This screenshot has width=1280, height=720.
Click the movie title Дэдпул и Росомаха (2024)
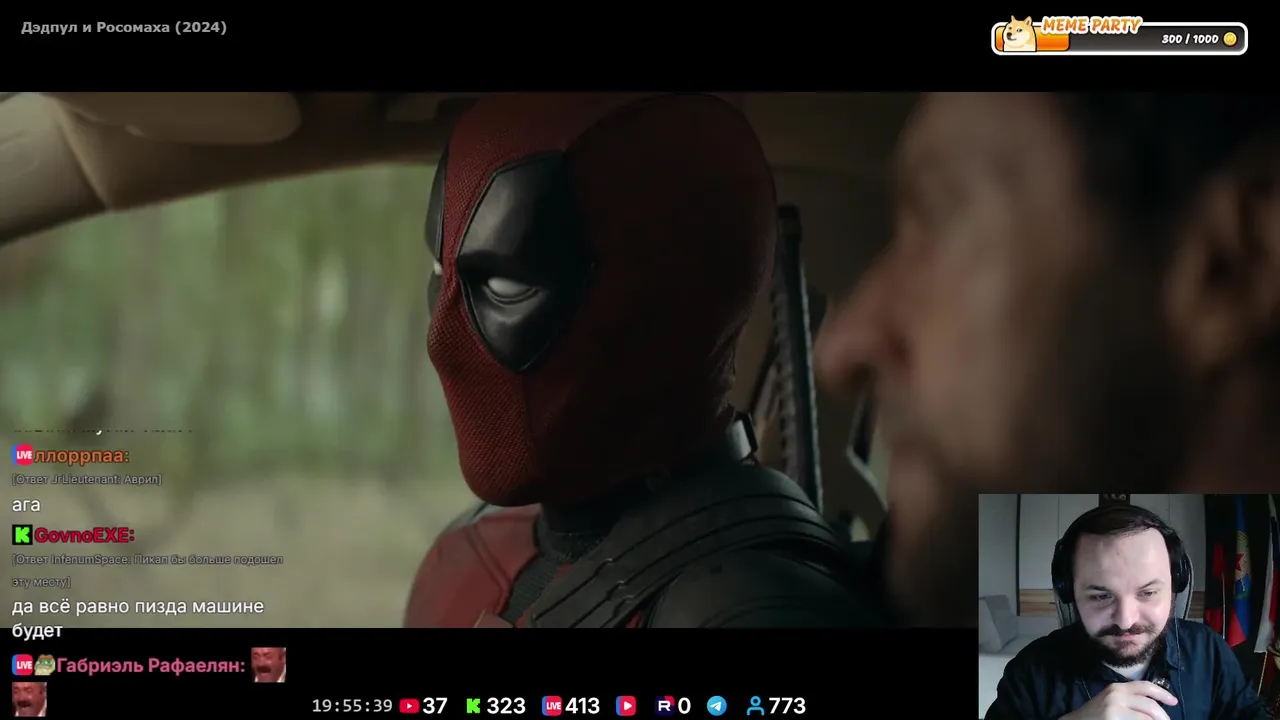pos(124,27)
